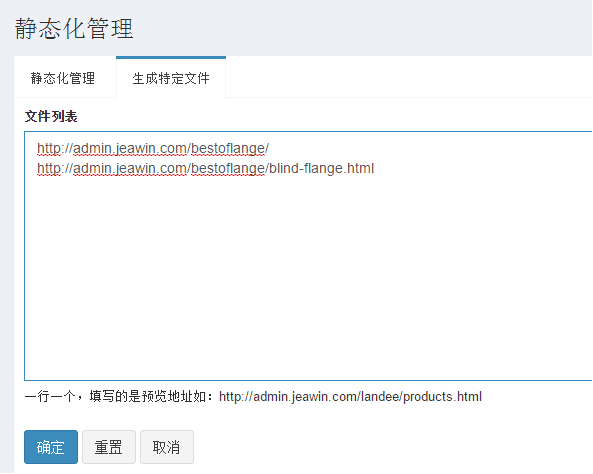
Task: Click the word bestoflange in the second URL line
Action: 228,168
